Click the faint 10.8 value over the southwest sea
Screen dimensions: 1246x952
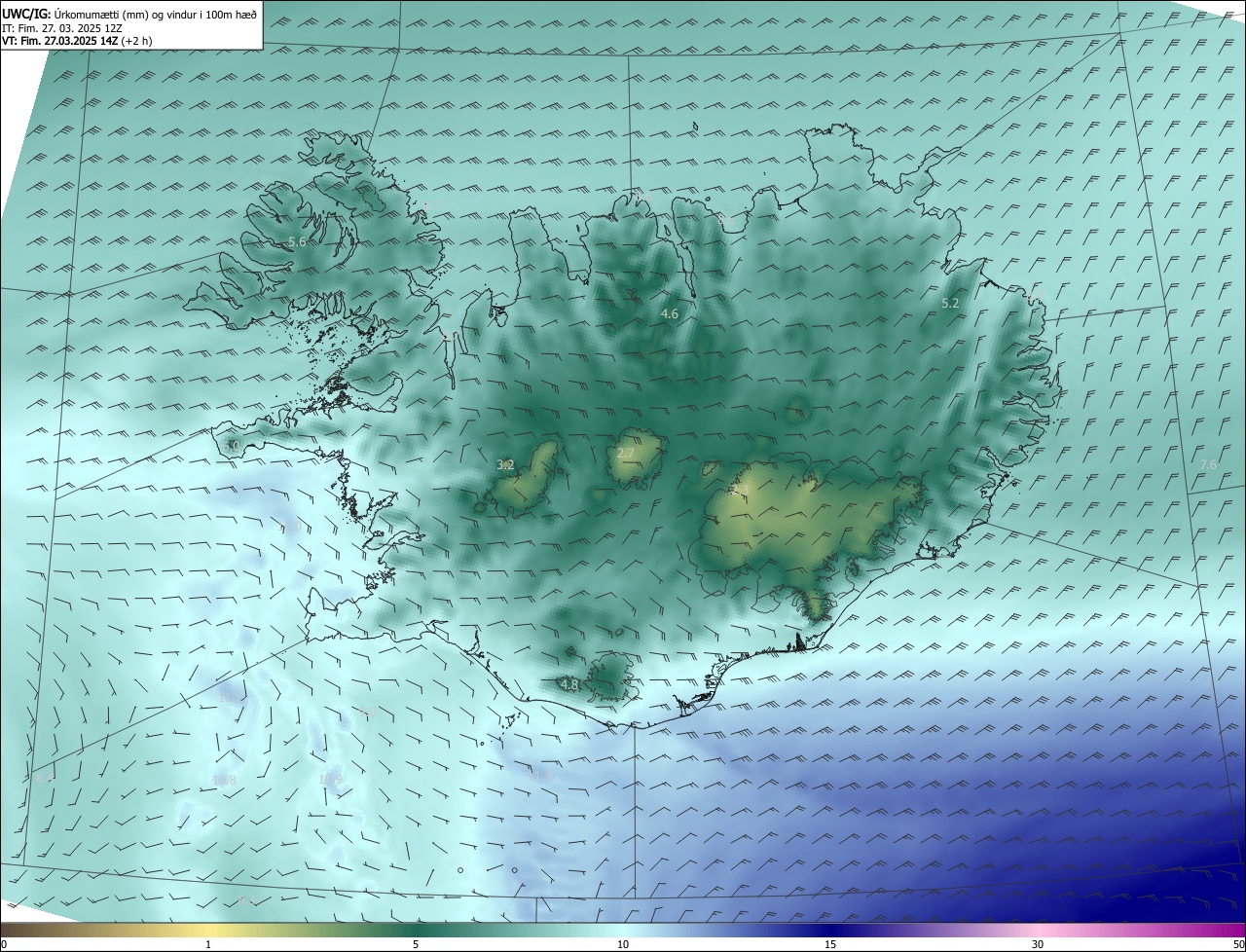point(224,780)
